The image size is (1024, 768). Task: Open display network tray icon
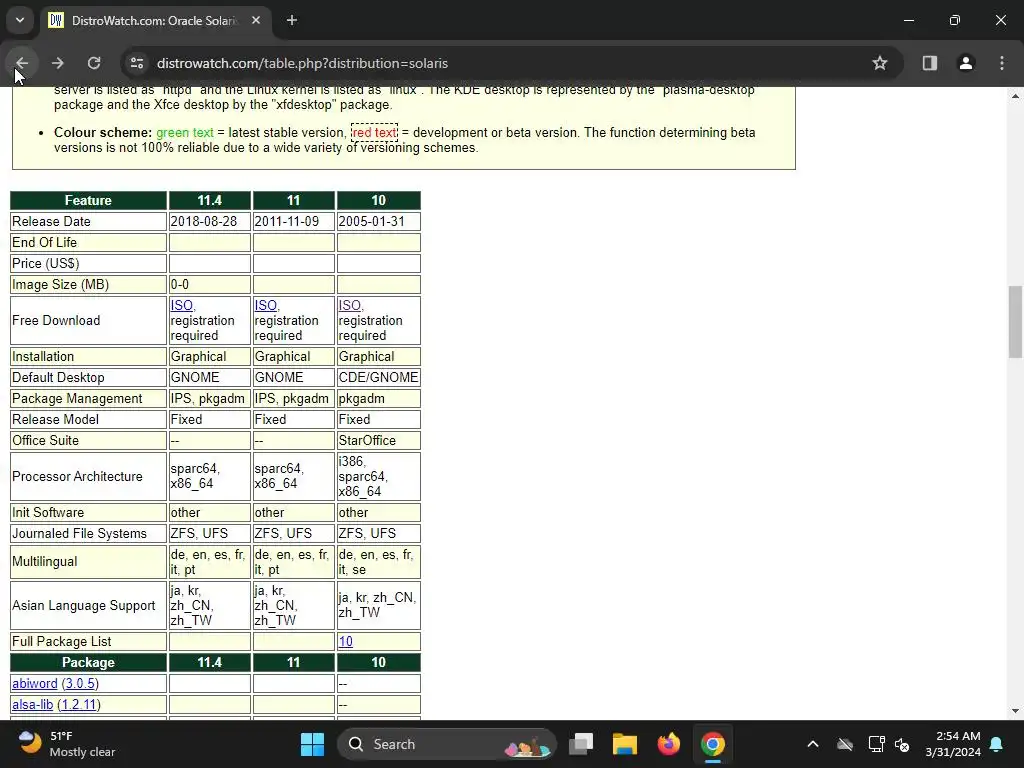[x=876, y=744]
